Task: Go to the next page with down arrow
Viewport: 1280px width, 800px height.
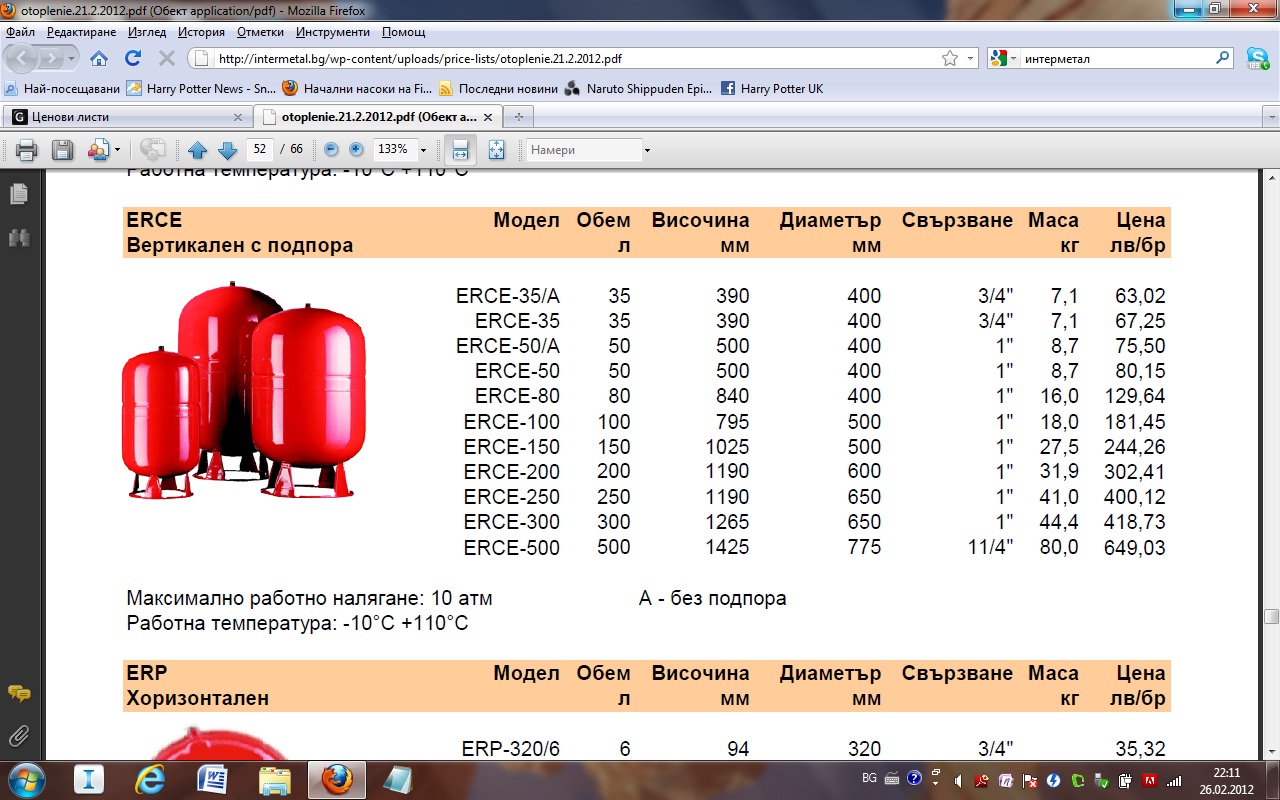Action: click(x=227, y=150)
